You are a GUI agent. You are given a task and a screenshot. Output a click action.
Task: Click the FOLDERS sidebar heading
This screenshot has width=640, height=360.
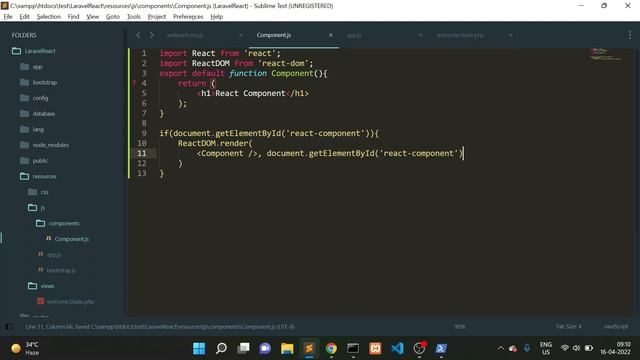point(24,36)
